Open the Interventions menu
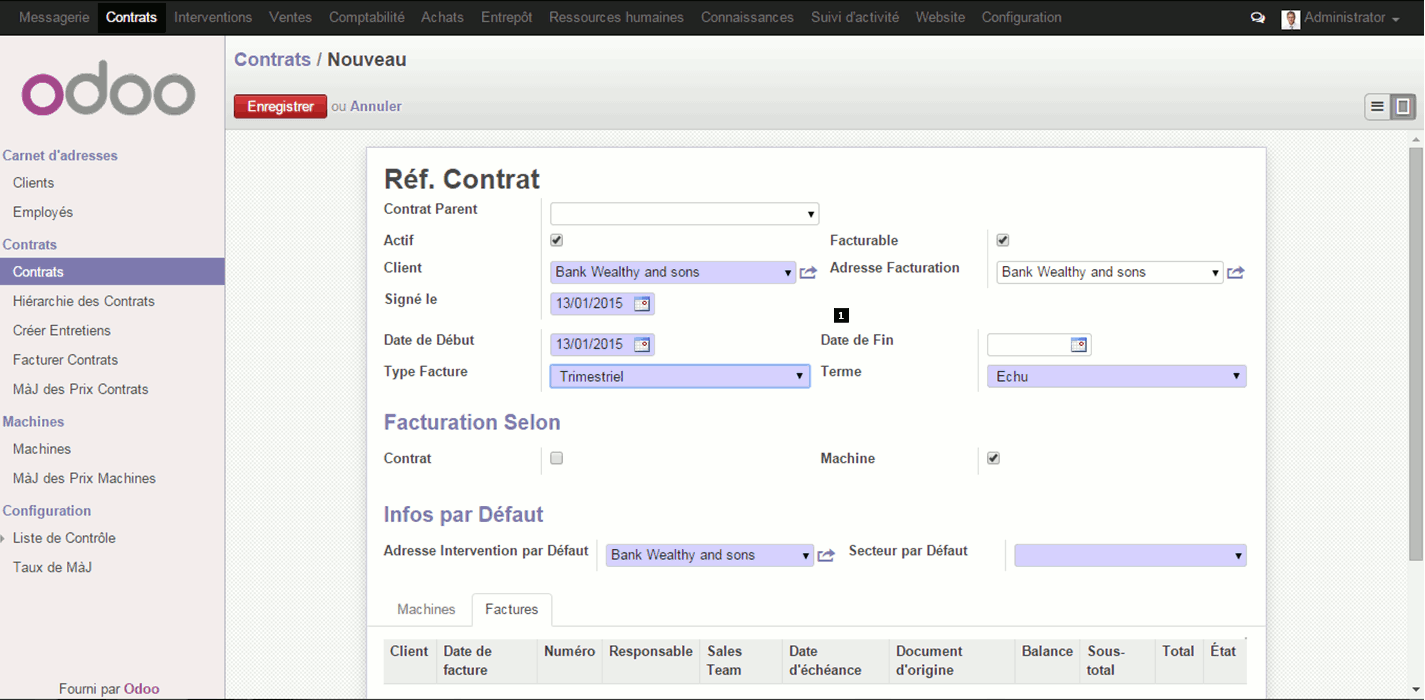The height and width of the screenshot is (700, 1425). 213,18
